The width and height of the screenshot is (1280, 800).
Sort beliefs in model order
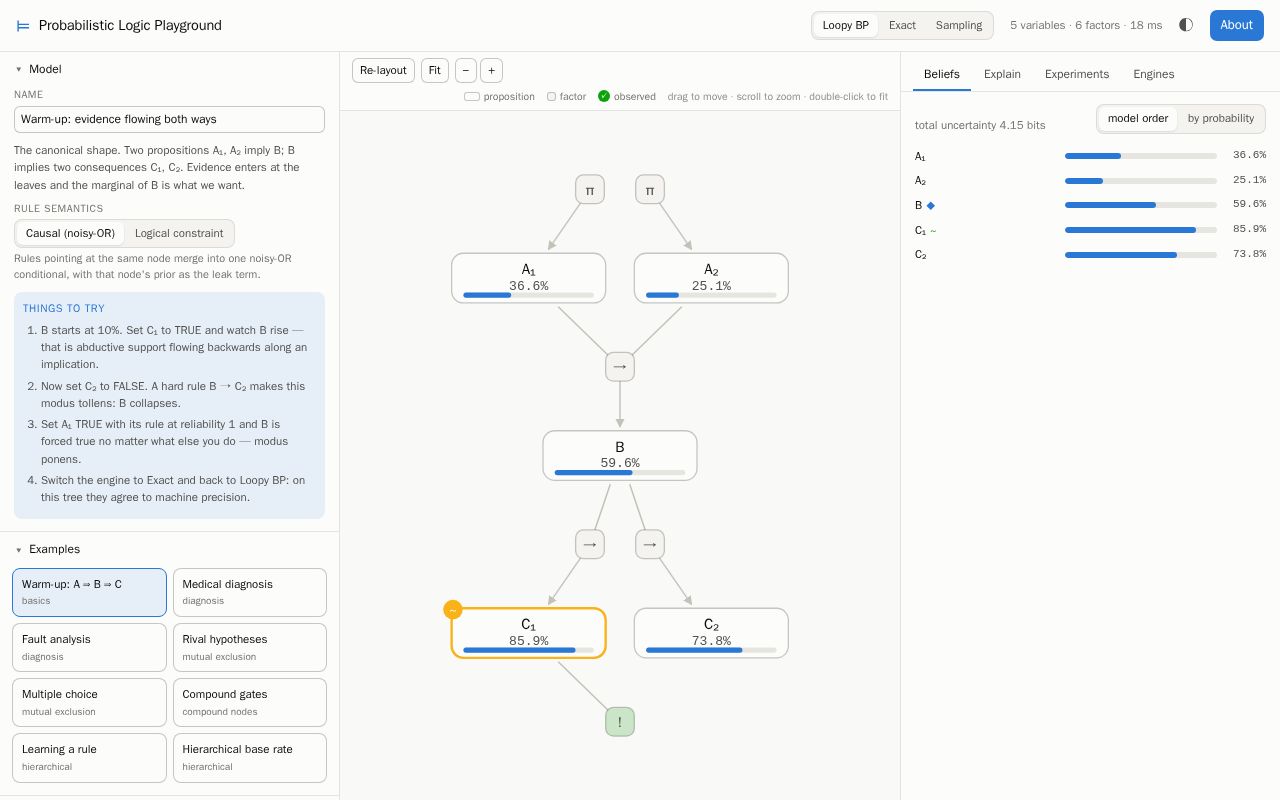[1138, 118]
